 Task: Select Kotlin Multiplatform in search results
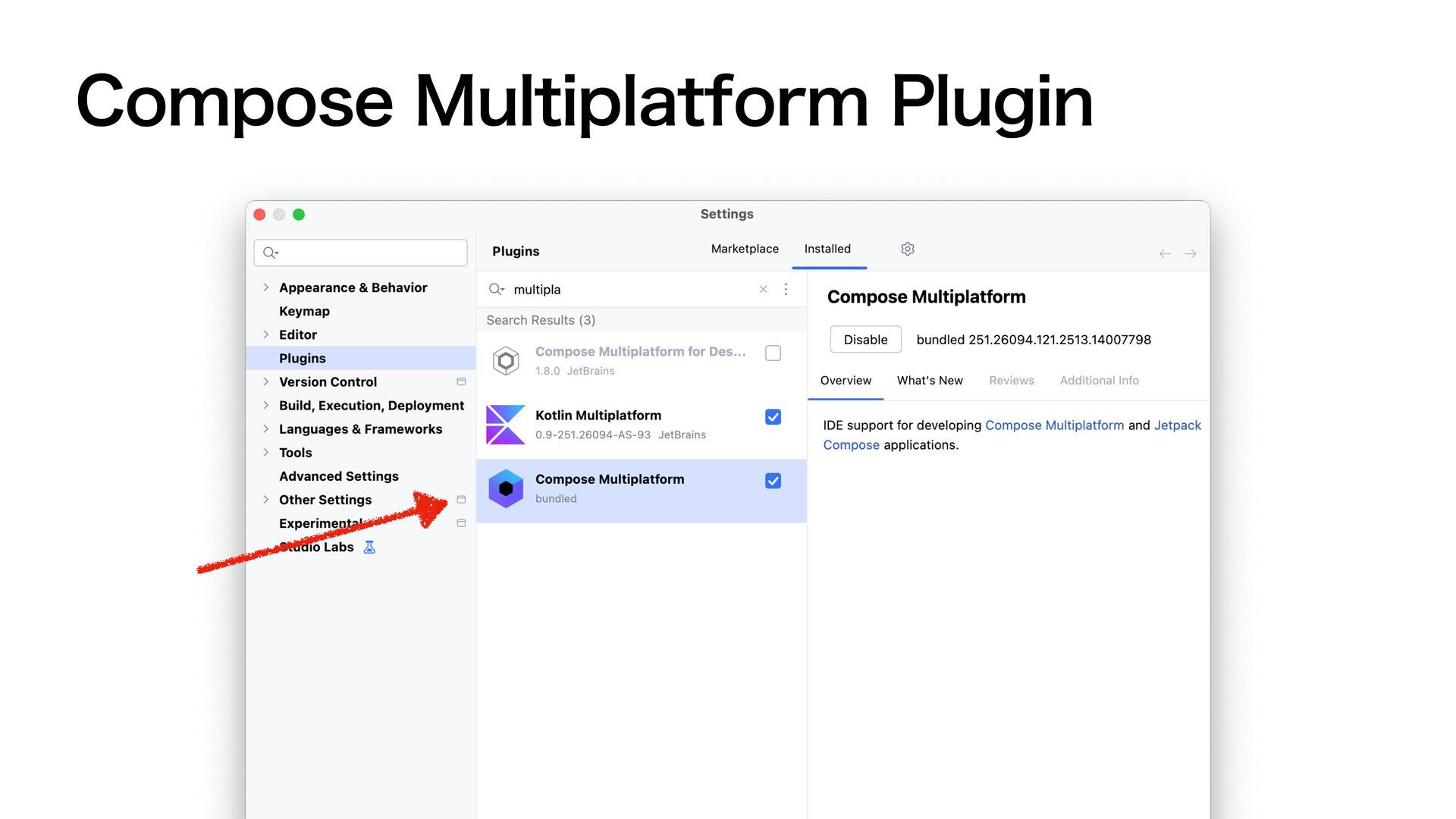pyautogui.click(x=642, y=425)
